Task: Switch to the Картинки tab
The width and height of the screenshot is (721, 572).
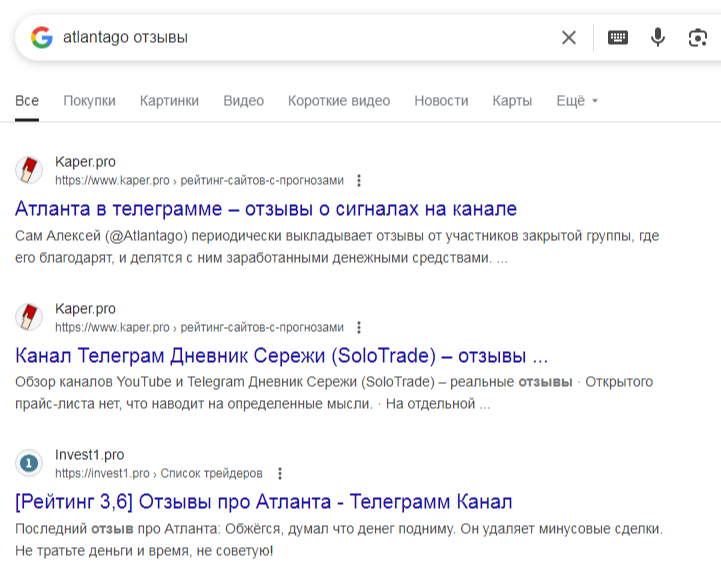Action: pyautogui.click(x=169, y=101)
